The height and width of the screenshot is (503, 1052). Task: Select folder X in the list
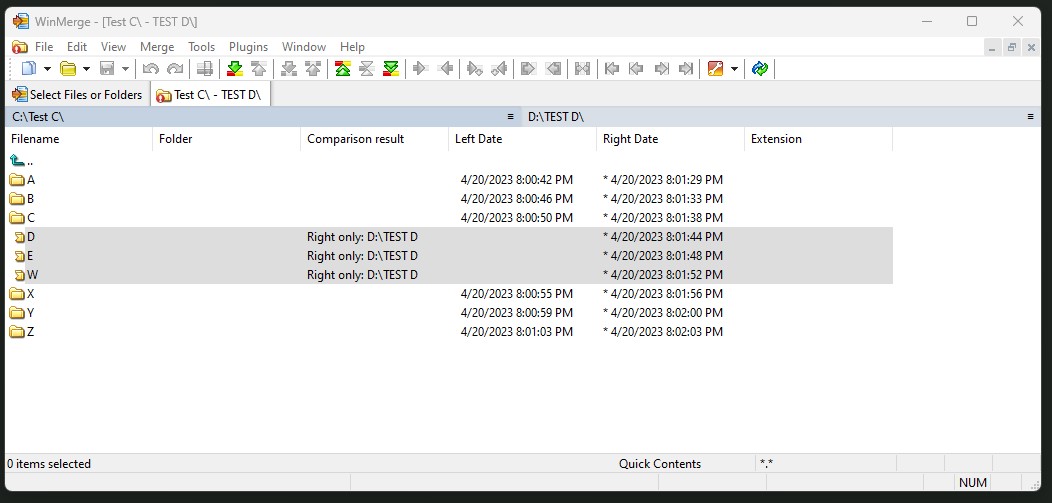click(22, 294)
